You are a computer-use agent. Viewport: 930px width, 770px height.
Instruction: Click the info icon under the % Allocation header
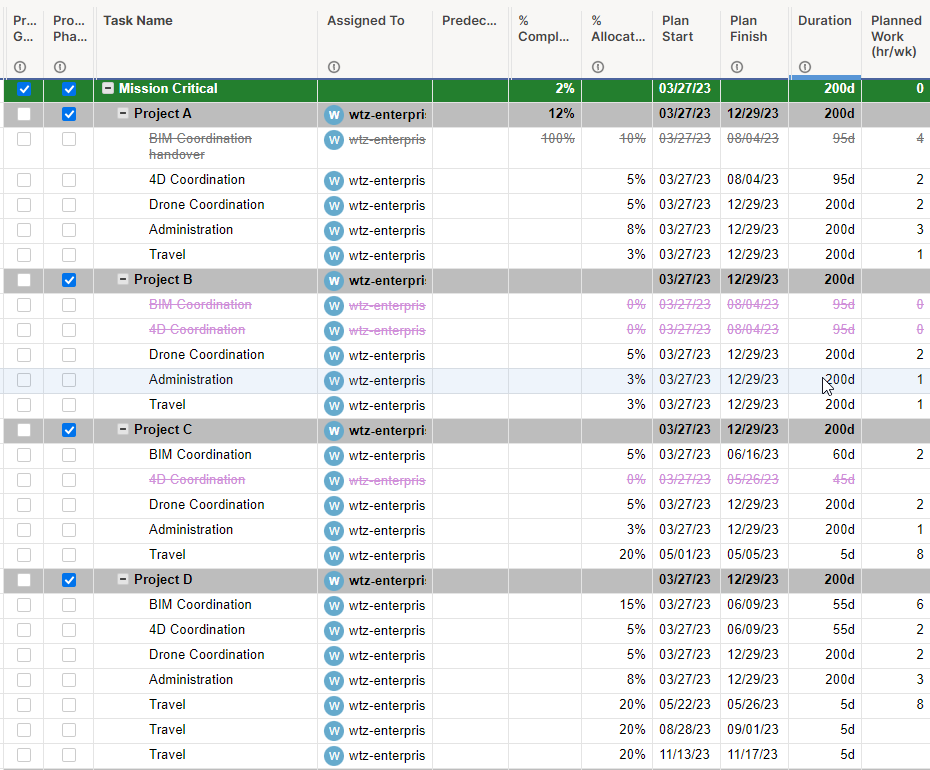click(597, 67)
